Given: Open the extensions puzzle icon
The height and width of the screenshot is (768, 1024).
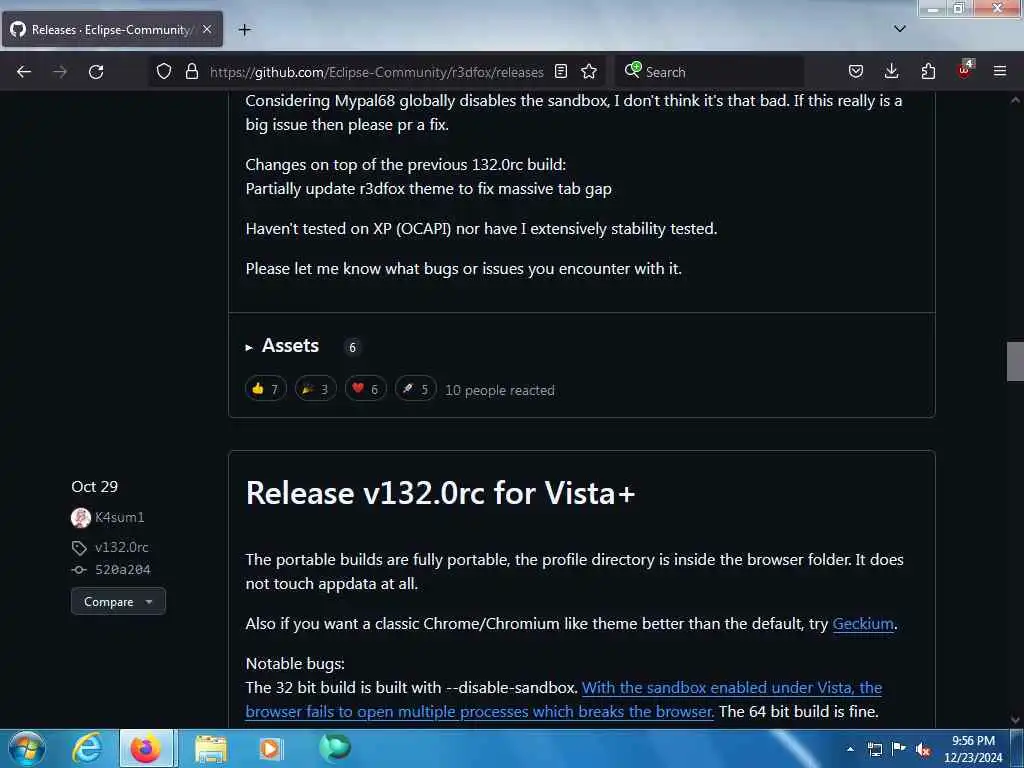Looking at the screenshot, I should pyautogui.click(x=928, y=72).
